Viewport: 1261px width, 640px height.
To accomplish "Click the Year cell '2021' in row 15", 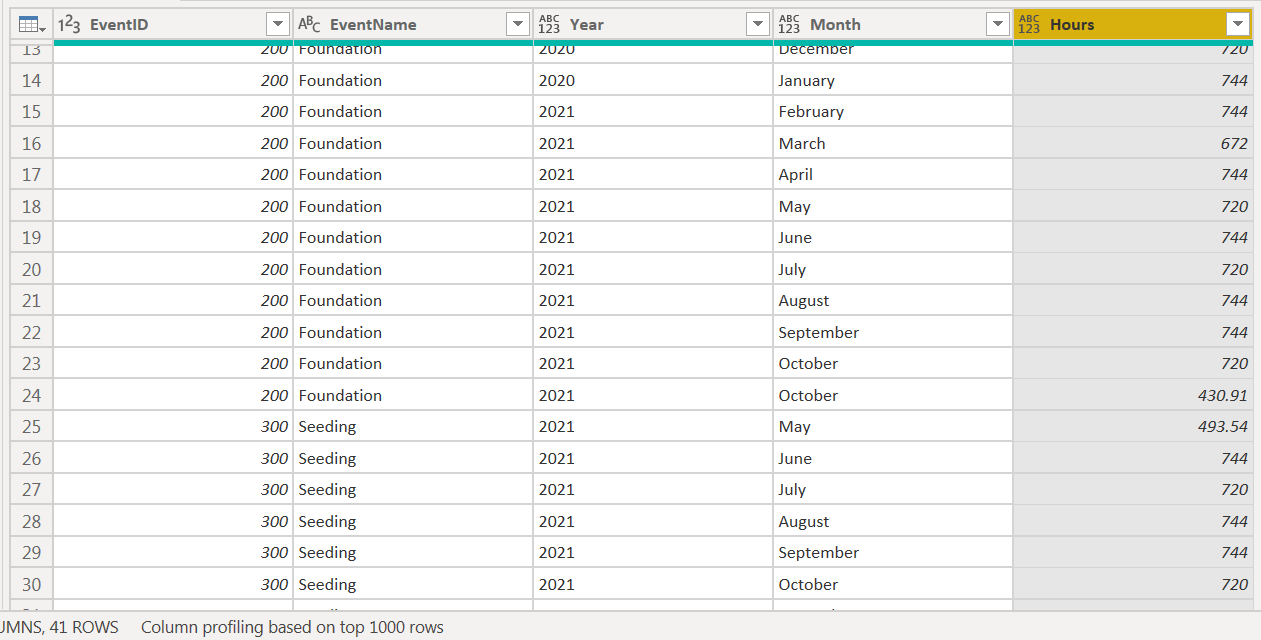I will coord(653,112).
